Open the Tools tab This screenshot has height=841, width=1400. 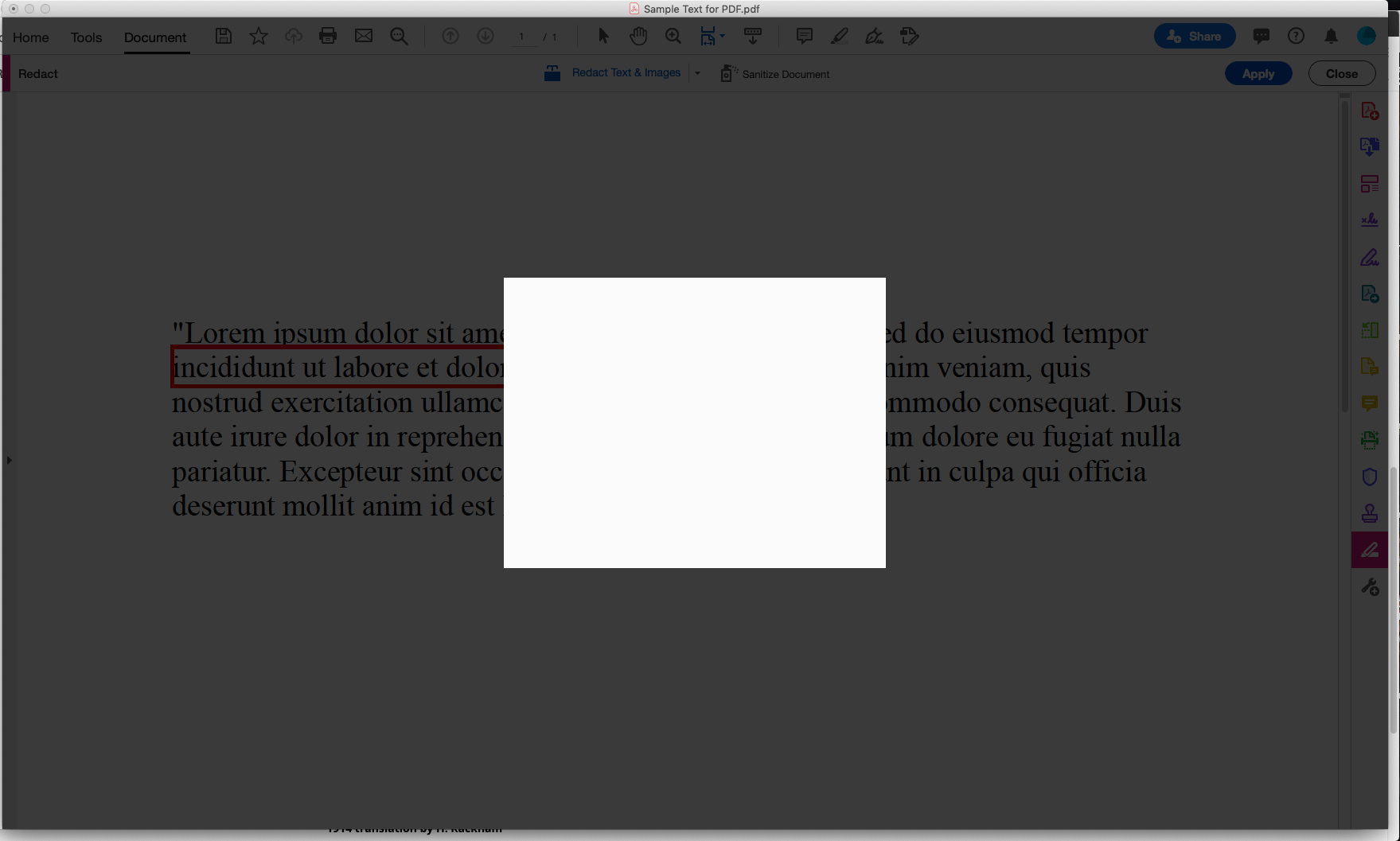click(x=86, y=37)
